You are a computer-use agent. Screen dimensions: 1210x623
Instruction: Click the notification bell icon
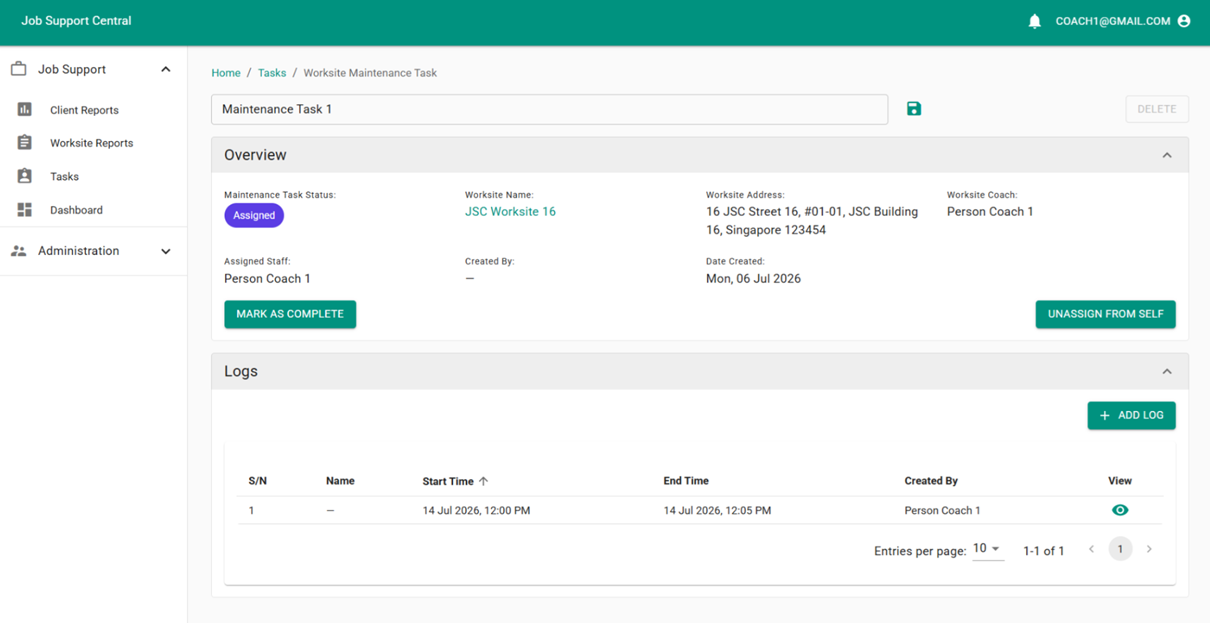tap(1035, 21)
